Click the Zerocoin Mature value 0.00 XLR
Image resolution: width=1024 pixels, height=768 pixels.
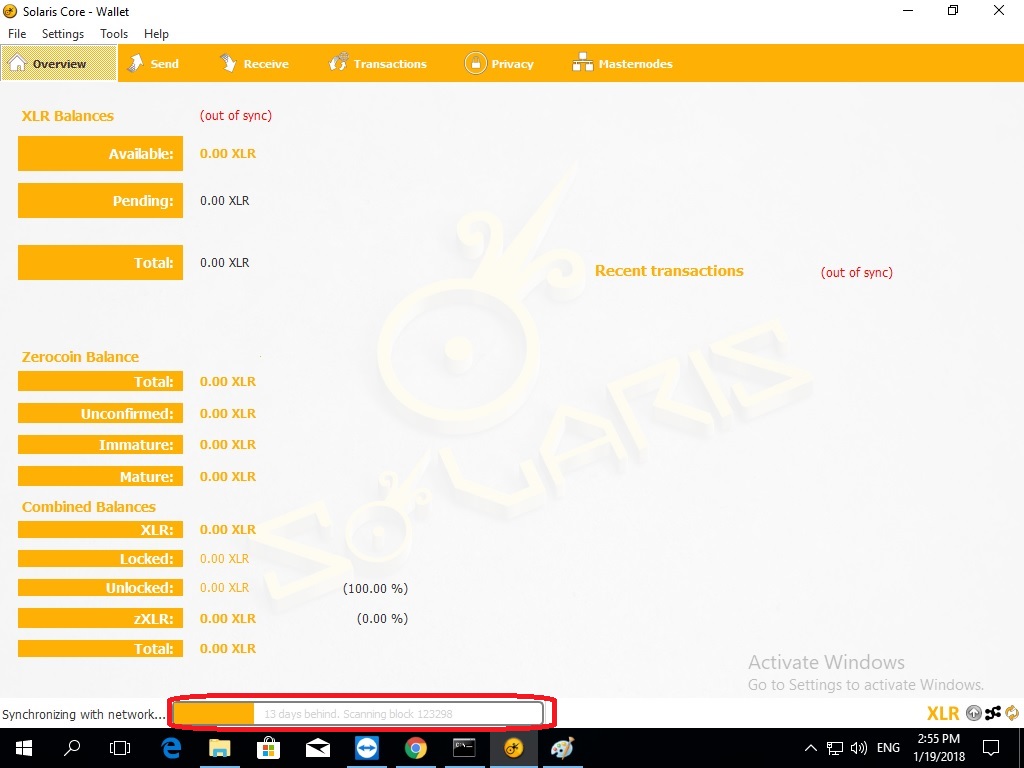point(228,477)
